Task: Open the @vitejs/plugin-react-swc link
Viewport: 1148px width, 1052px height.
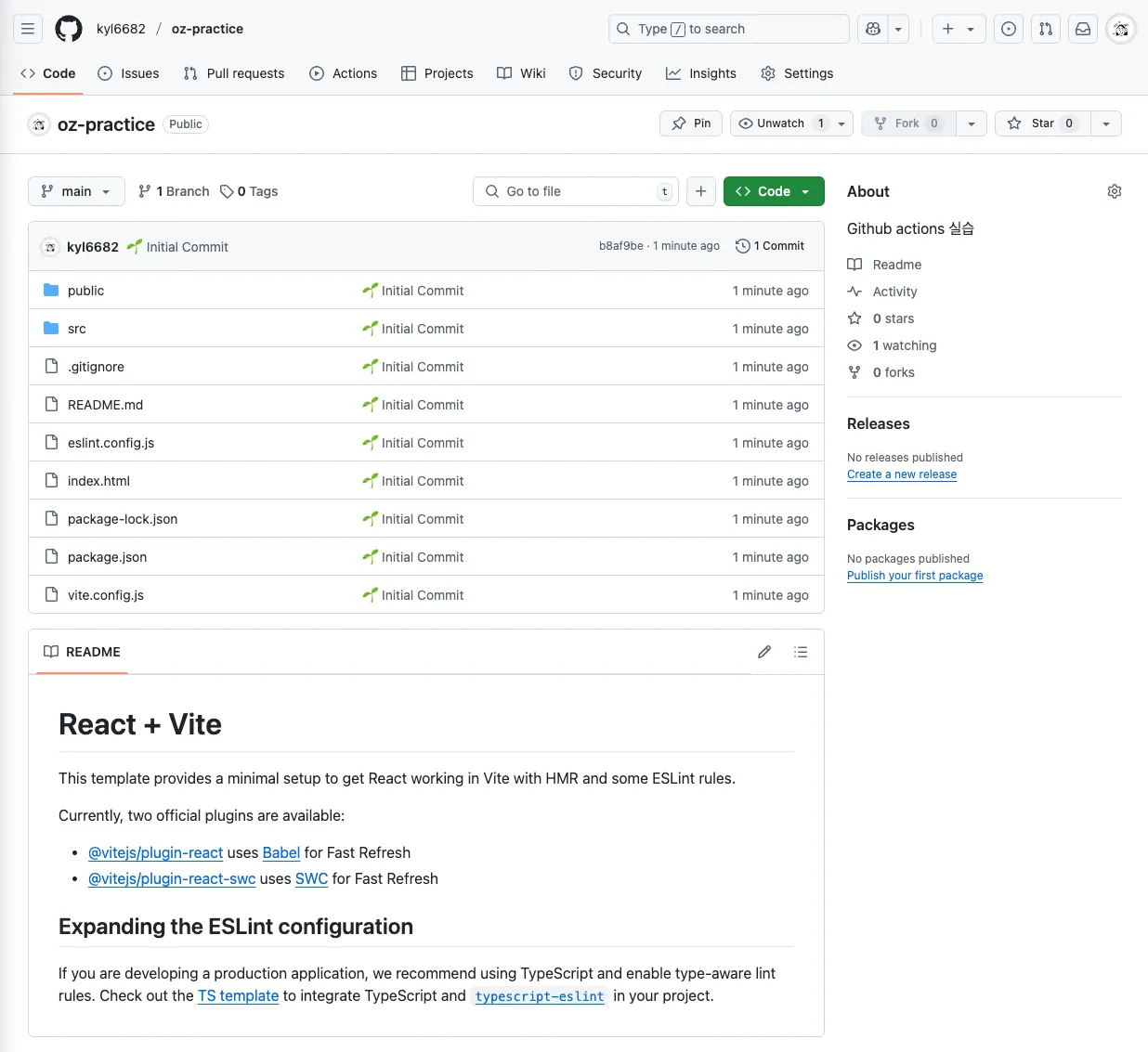Action: click(x=172, y=878)
